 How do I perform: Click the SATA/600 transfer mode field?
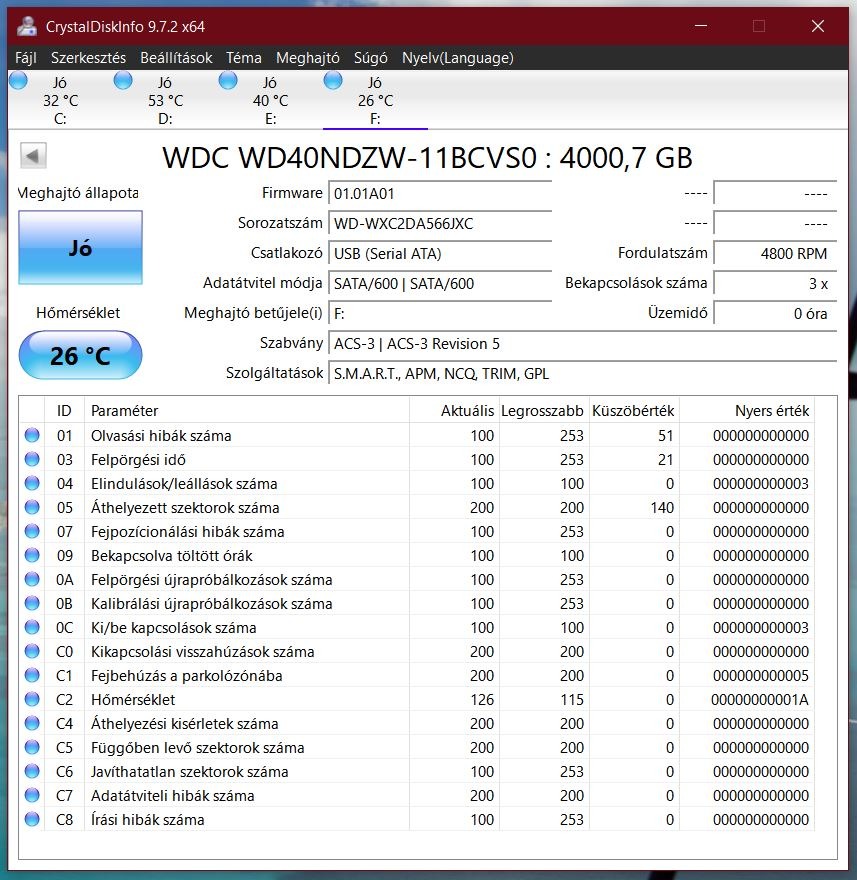(440, 283)
